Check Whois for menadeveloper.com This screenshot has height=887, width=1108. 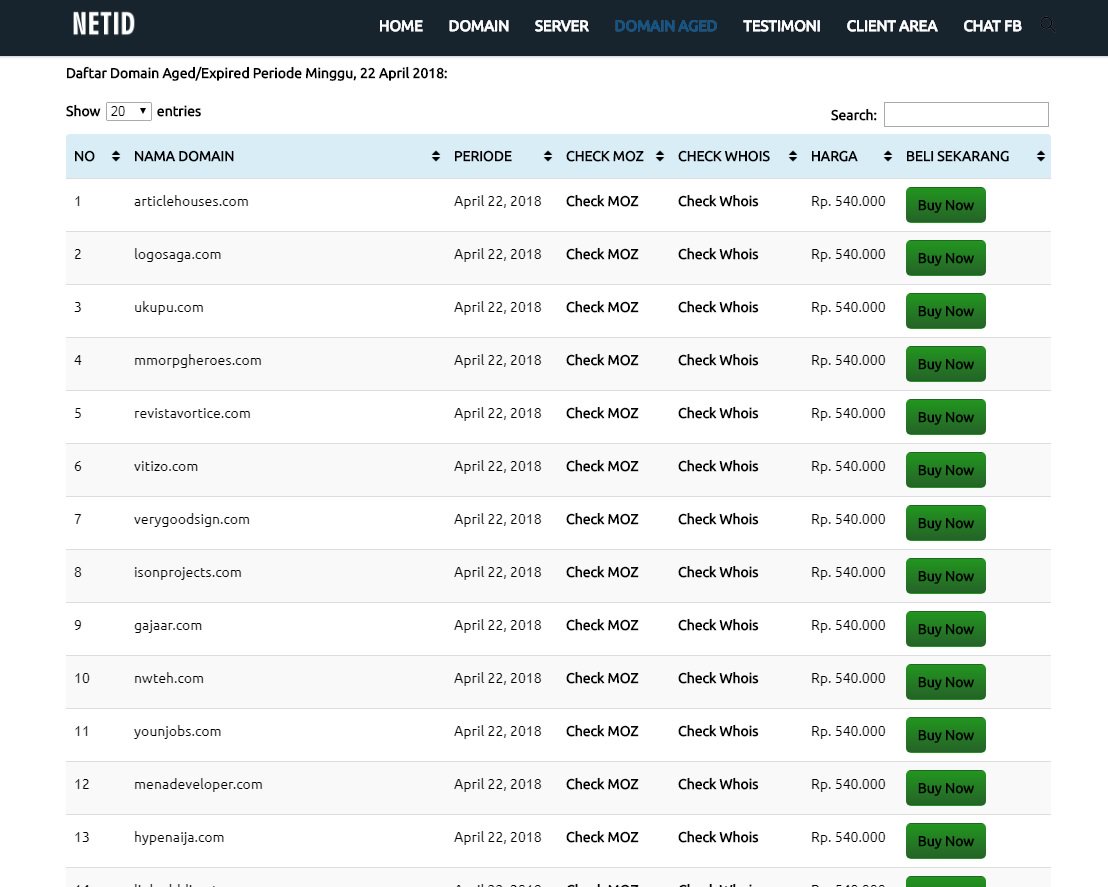(x=718, y=785)
